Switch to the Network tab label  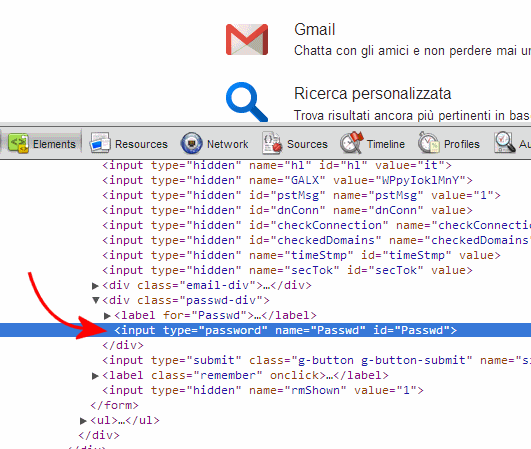(x=228, y=144)
